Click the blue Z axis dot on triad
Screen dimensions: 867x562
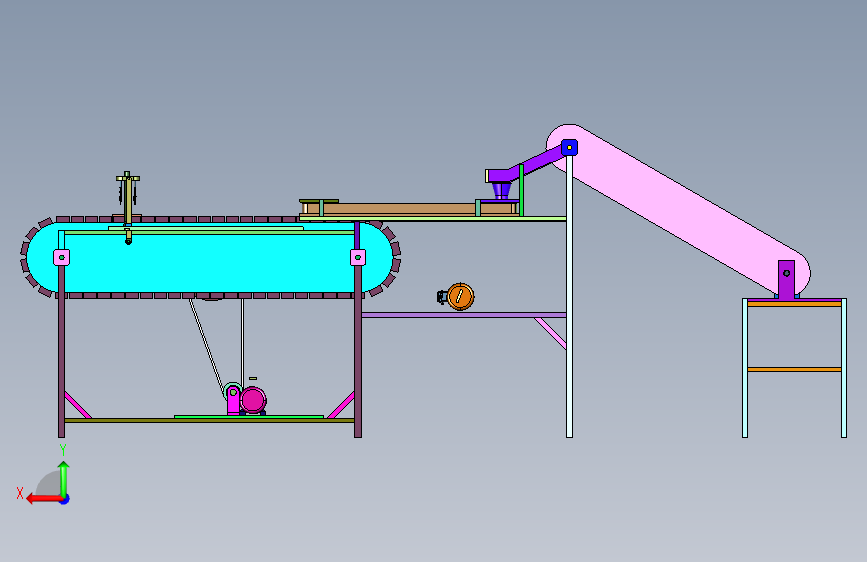[x=65, y=499]
